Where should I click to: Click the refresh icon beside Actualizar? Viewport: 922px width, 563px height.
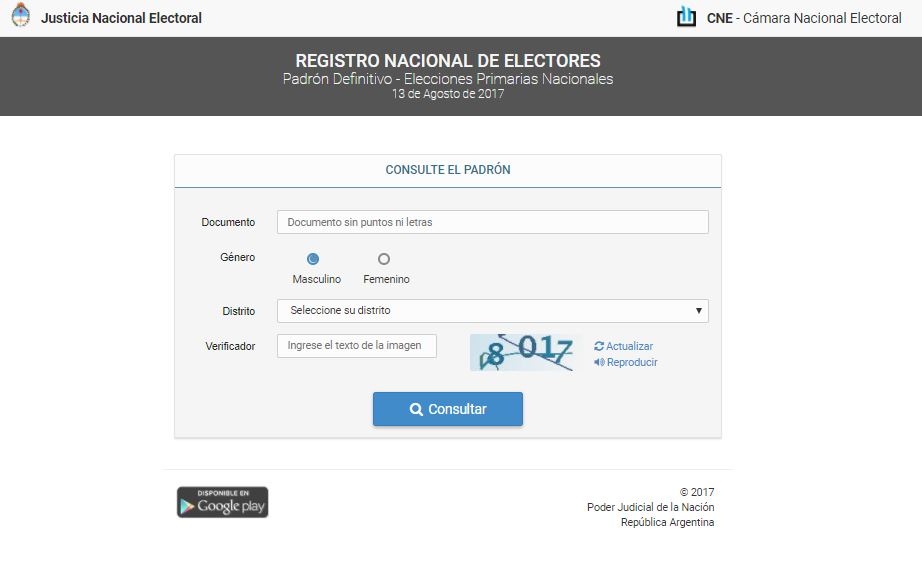coord(599,346)
